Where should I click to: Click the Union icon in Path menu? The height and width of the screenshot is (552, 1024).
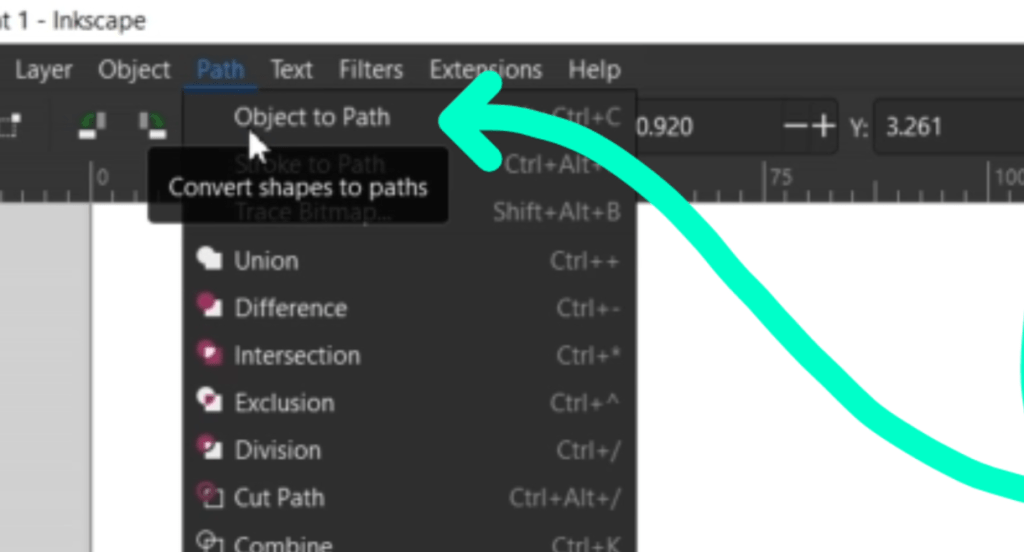click(209, 260)
